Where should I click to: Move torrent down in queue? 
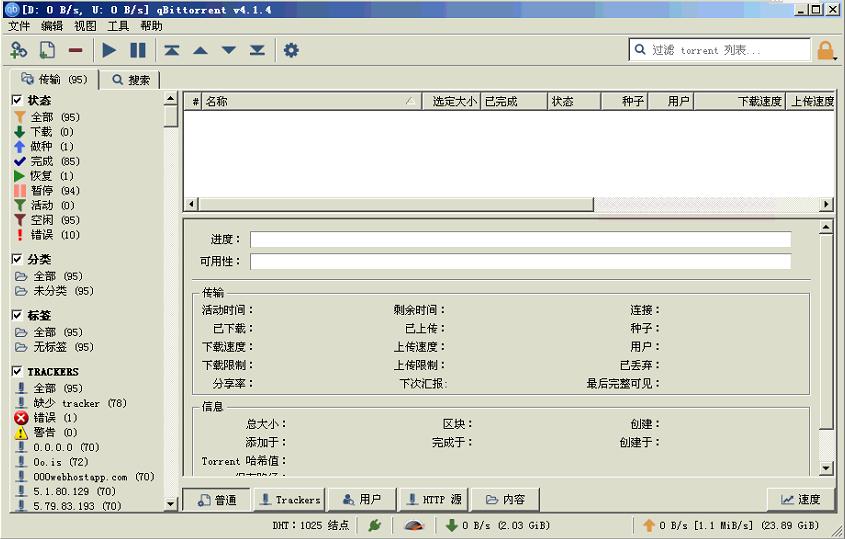[x=229, y=50]
